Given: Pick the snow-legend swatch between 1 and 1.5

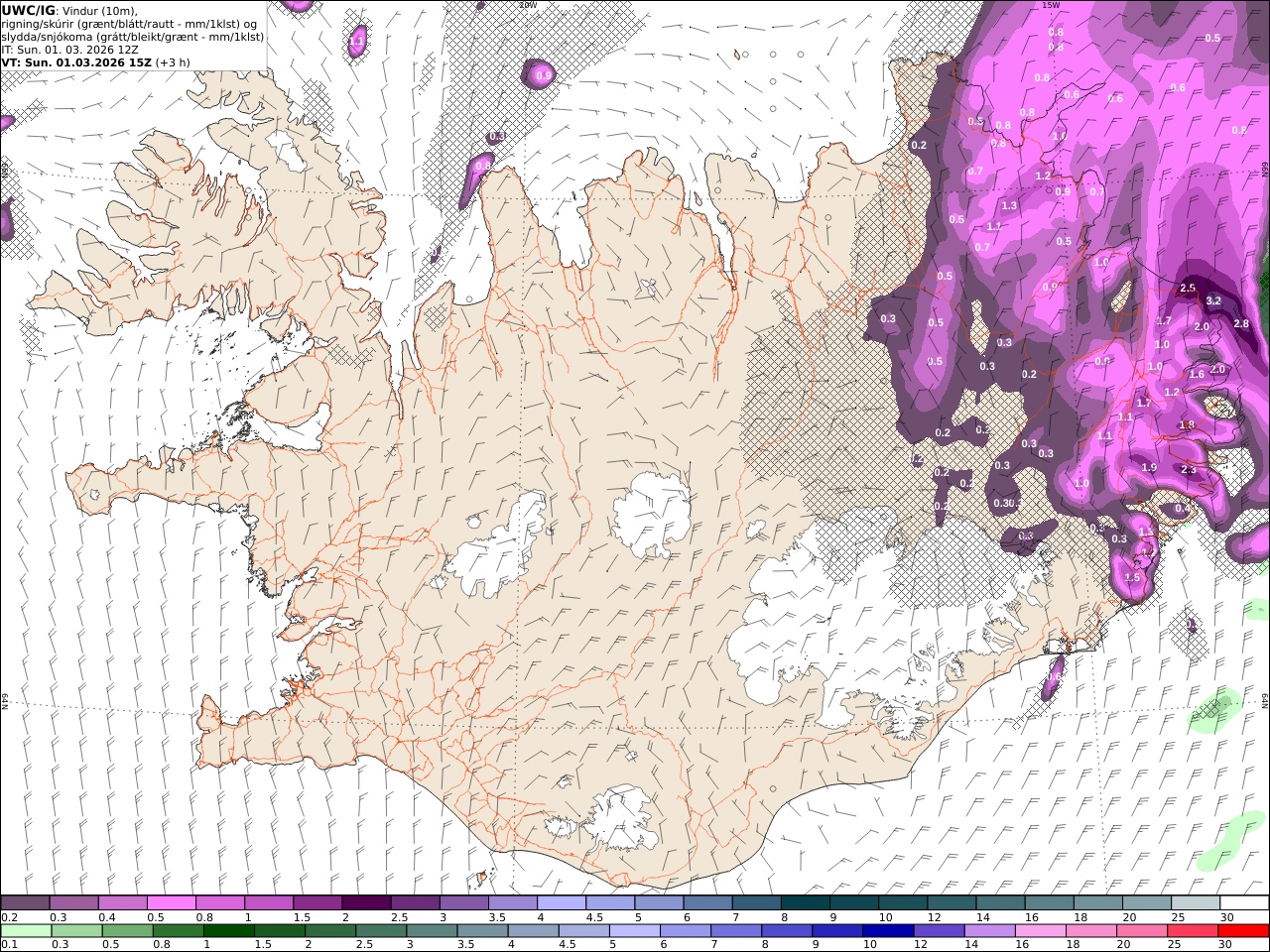Looking at the screenshot, I should [268, 903].
